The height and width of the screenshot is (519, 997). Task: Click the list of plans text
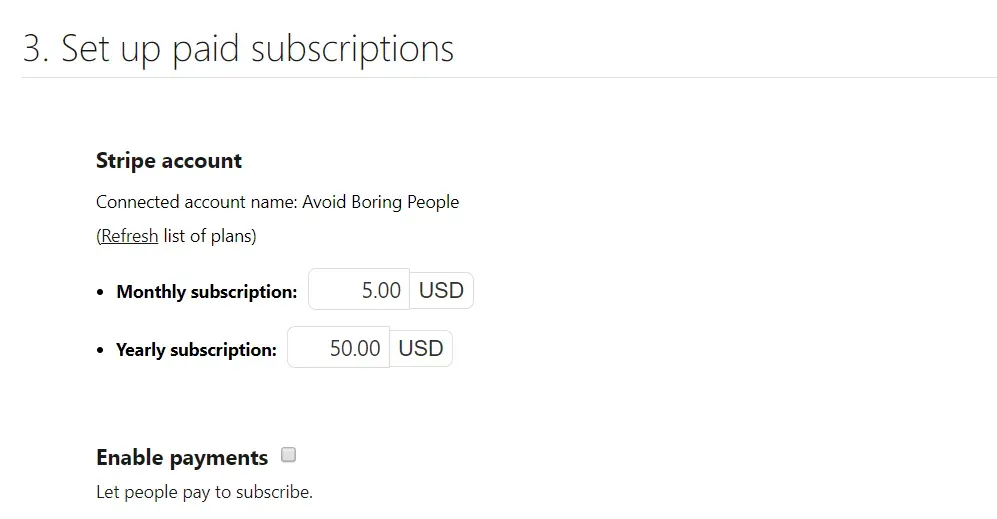(209, 236)
